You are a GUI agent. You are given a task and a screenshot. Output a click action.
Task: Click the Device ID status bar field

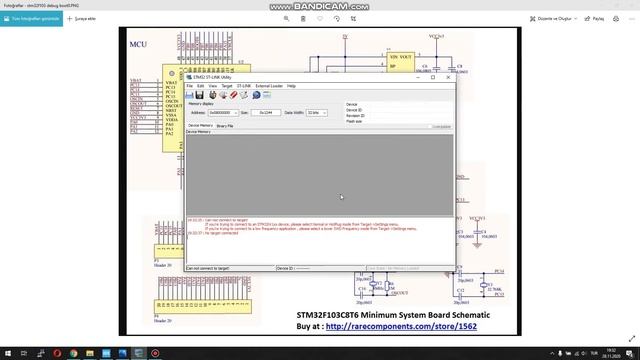(320, 269)
